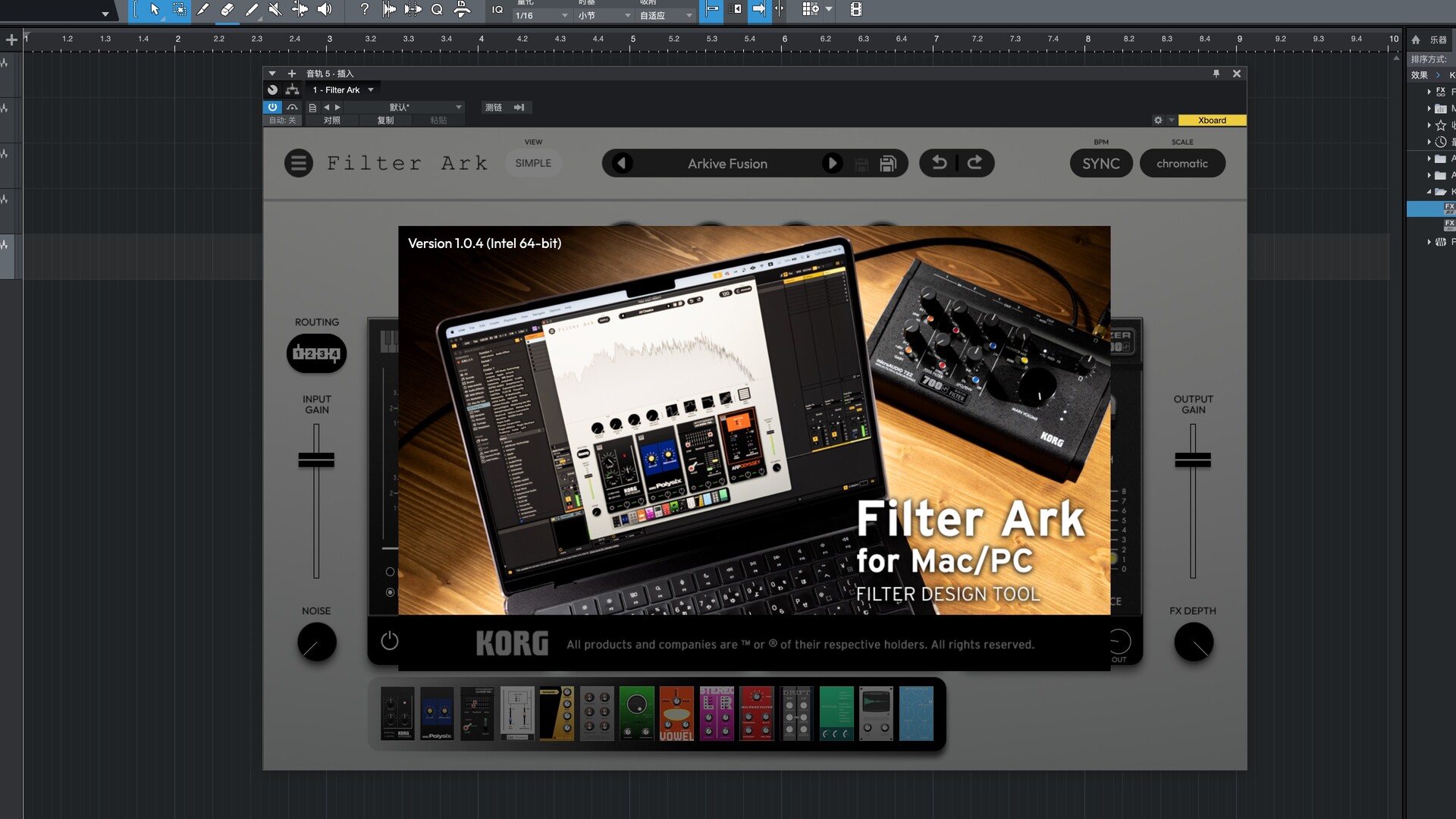Viewport: 1456px width, 819px height.
Task: Toggle plugin power bypass button
Action: point(272,107)
